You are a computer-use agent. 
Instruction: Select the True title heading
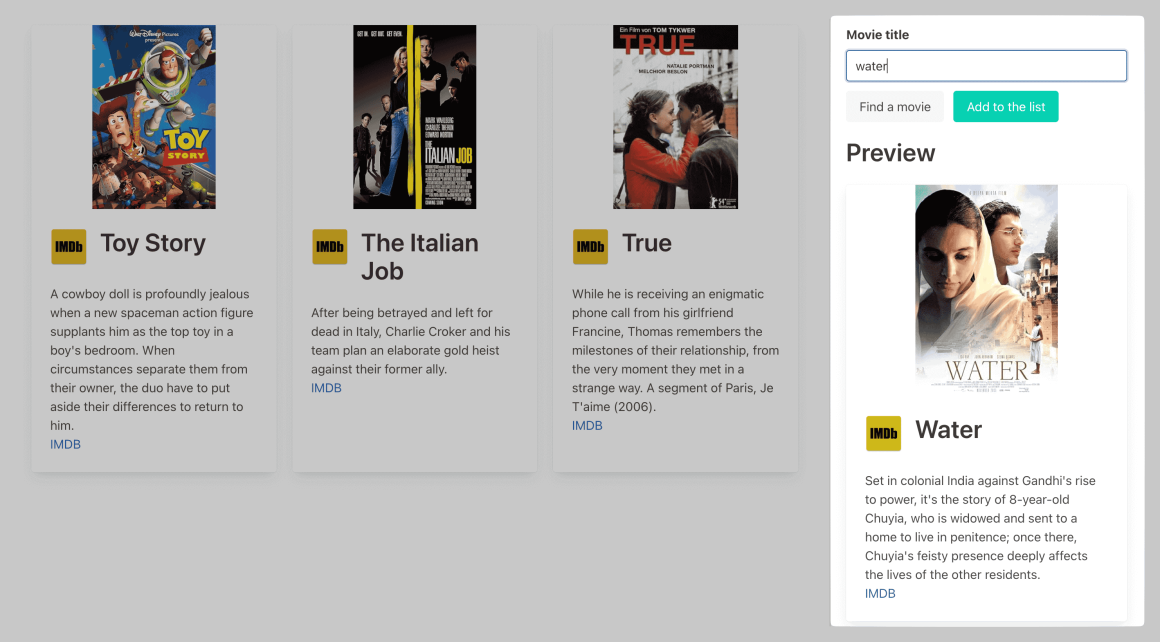coord(647,243)
